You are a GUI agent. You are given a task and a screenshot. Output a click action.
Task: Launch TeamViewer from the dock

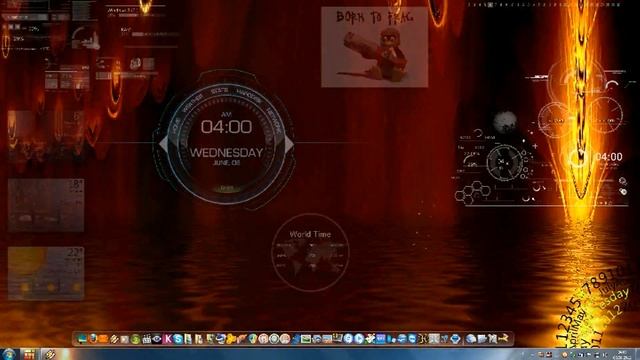click(x=412, y=339)
